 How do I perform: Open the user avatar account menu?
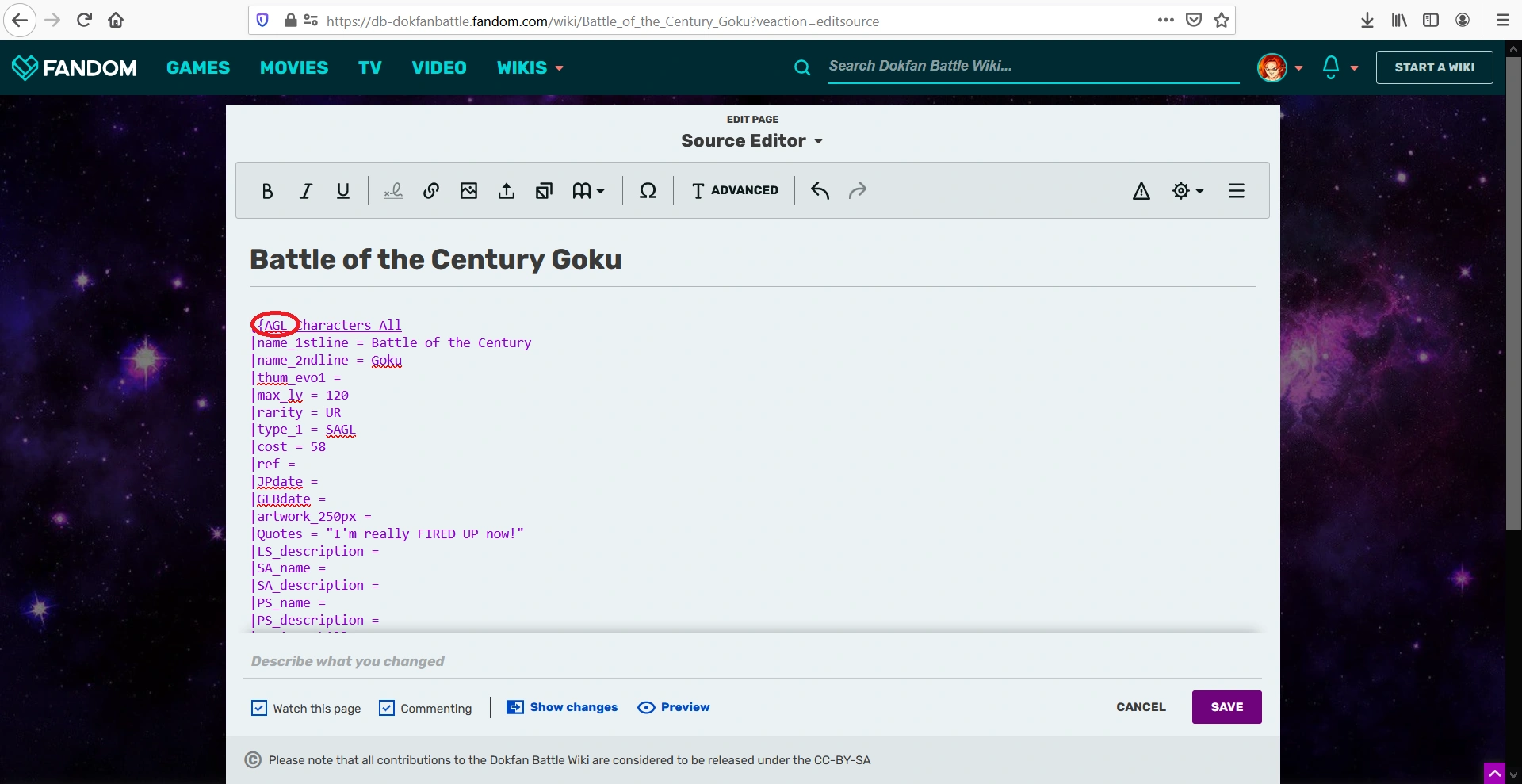1279,68
